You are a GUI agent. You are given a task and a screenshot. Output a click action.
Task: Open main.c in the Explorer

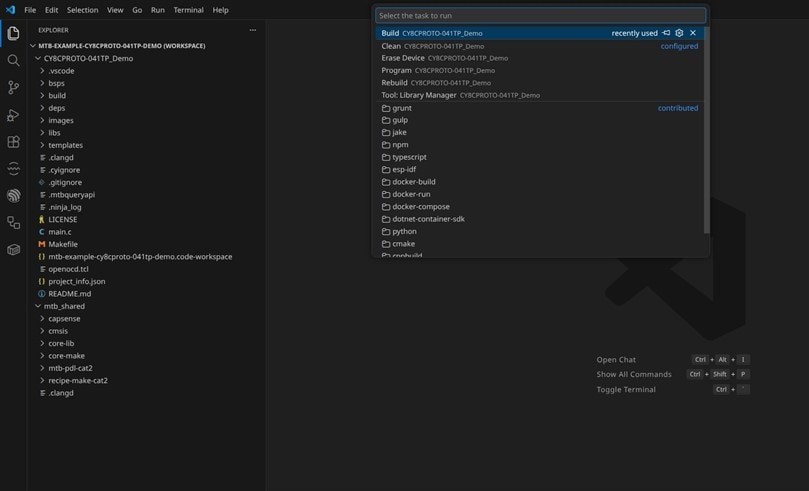147,232
